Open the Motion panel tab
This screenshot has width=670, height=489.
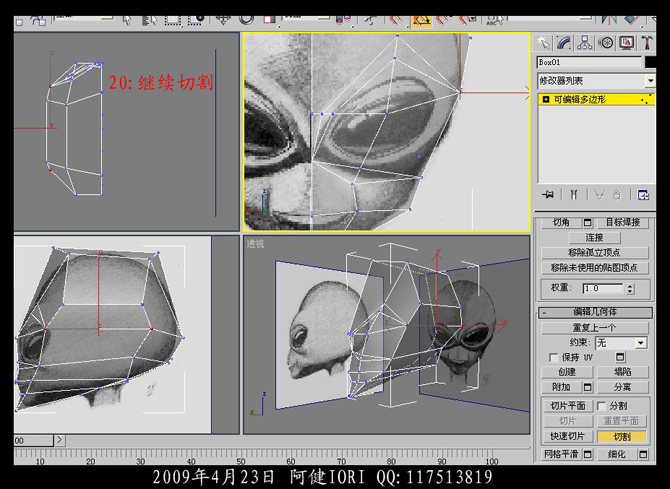(606, 42)
